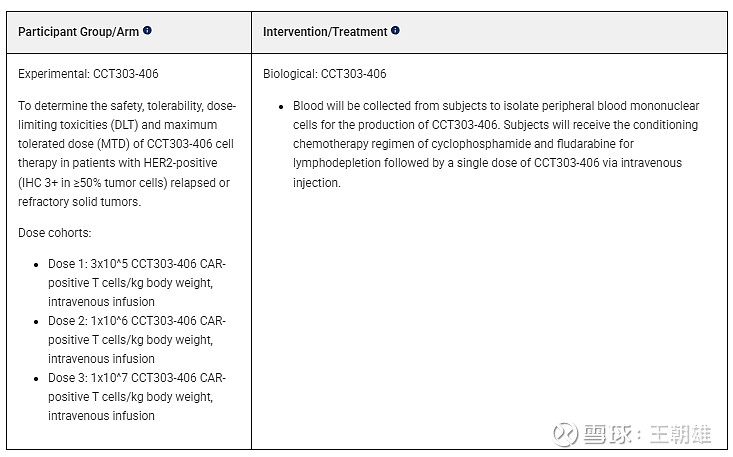Click info icon beside Intervention/Treatment

click(x=395, y=31)
